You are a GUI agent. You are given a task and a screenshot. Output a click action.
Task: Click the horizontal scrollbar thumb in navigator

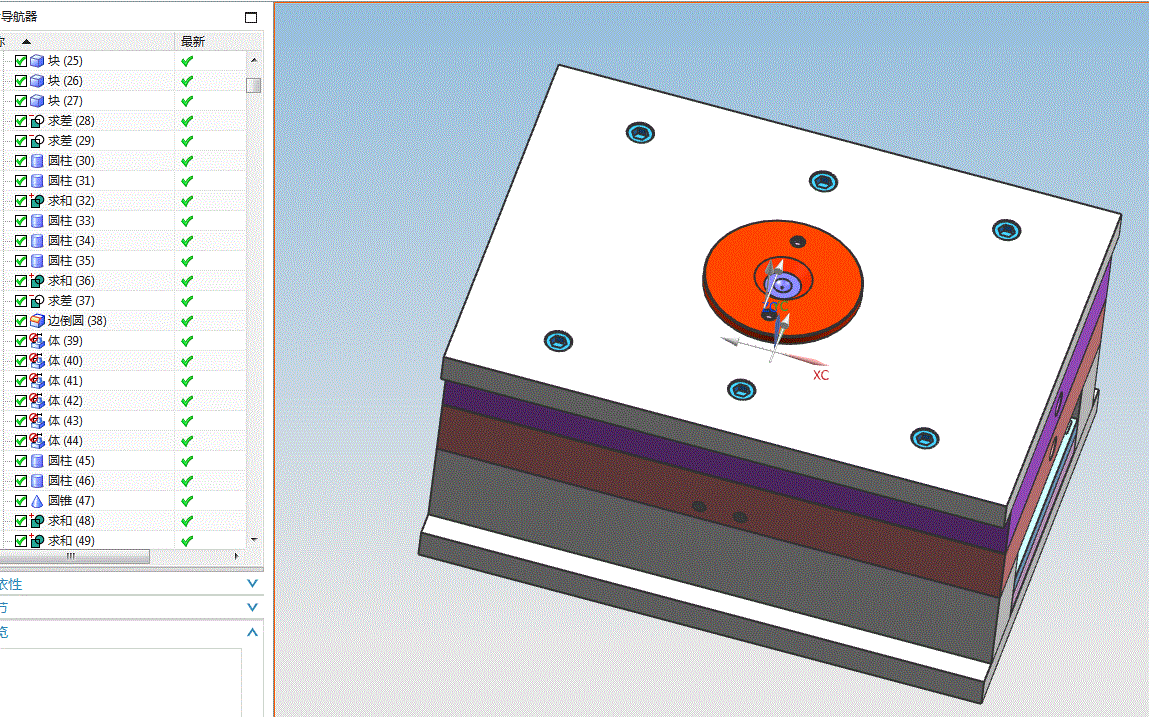click(73, 556)
